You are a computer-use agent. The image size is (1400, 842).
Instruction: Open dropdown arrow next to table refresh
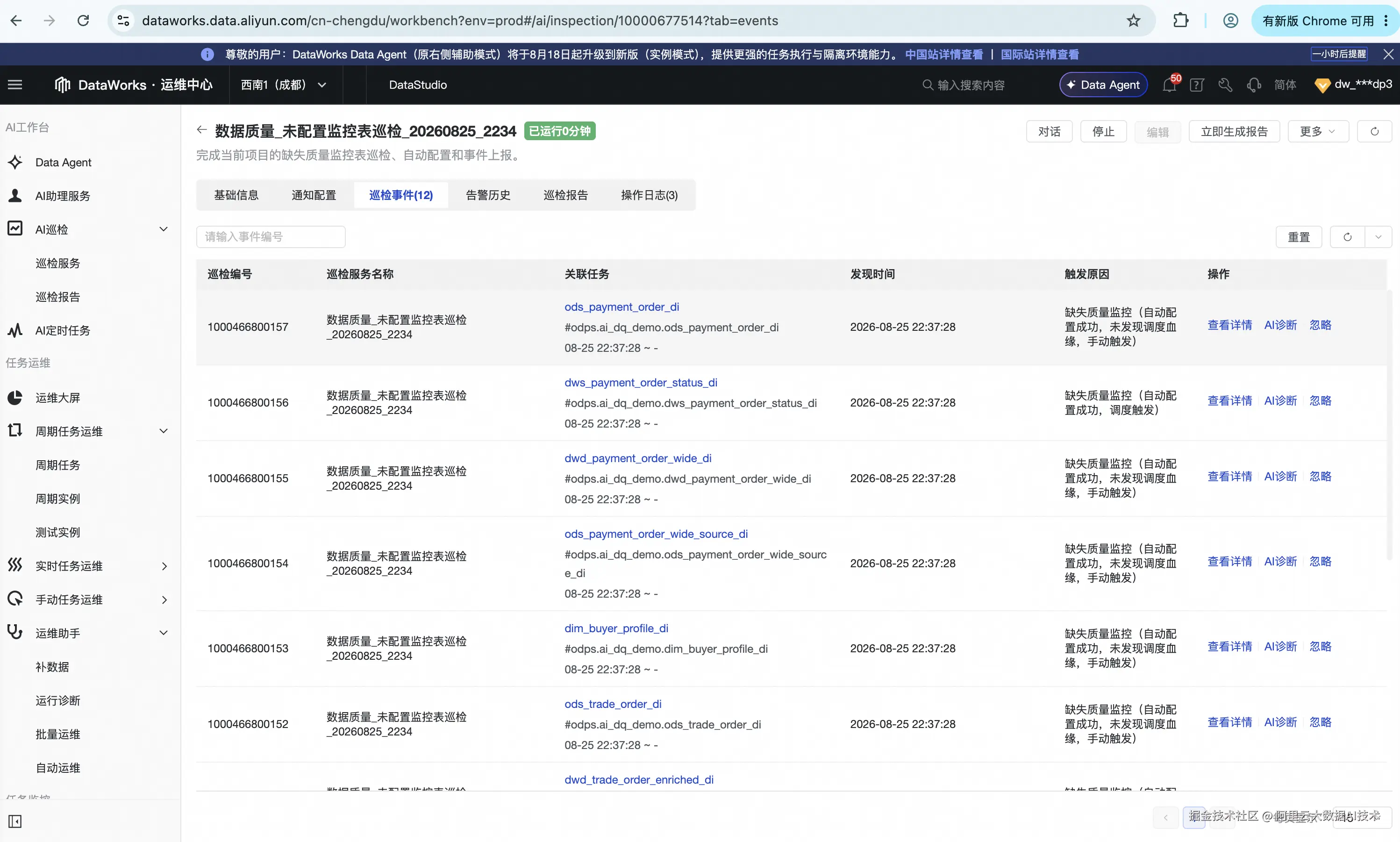[1379, 237]
